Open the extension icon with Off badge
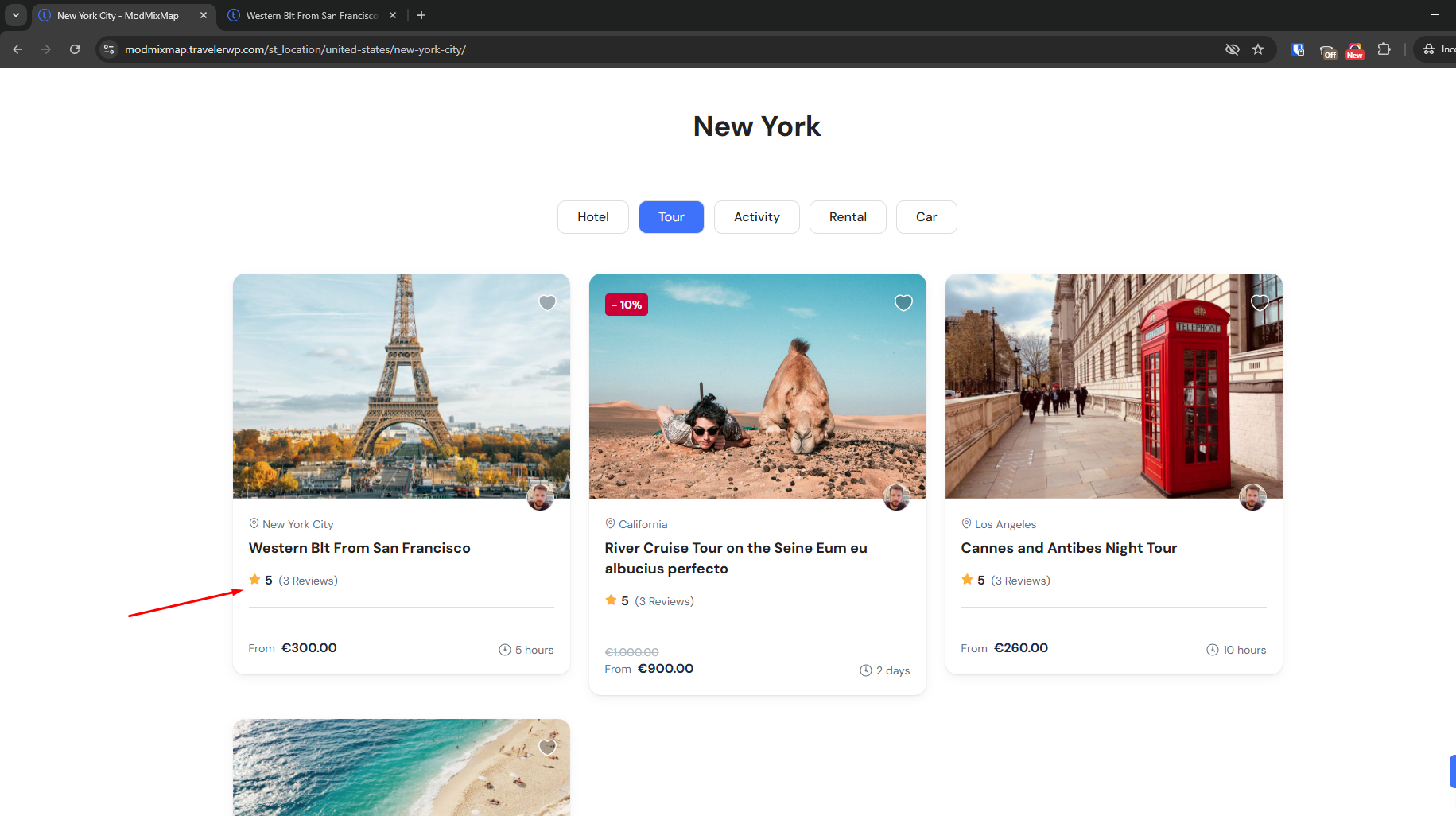This screenshot has width=1456, height=816. tap(1328, 51)
